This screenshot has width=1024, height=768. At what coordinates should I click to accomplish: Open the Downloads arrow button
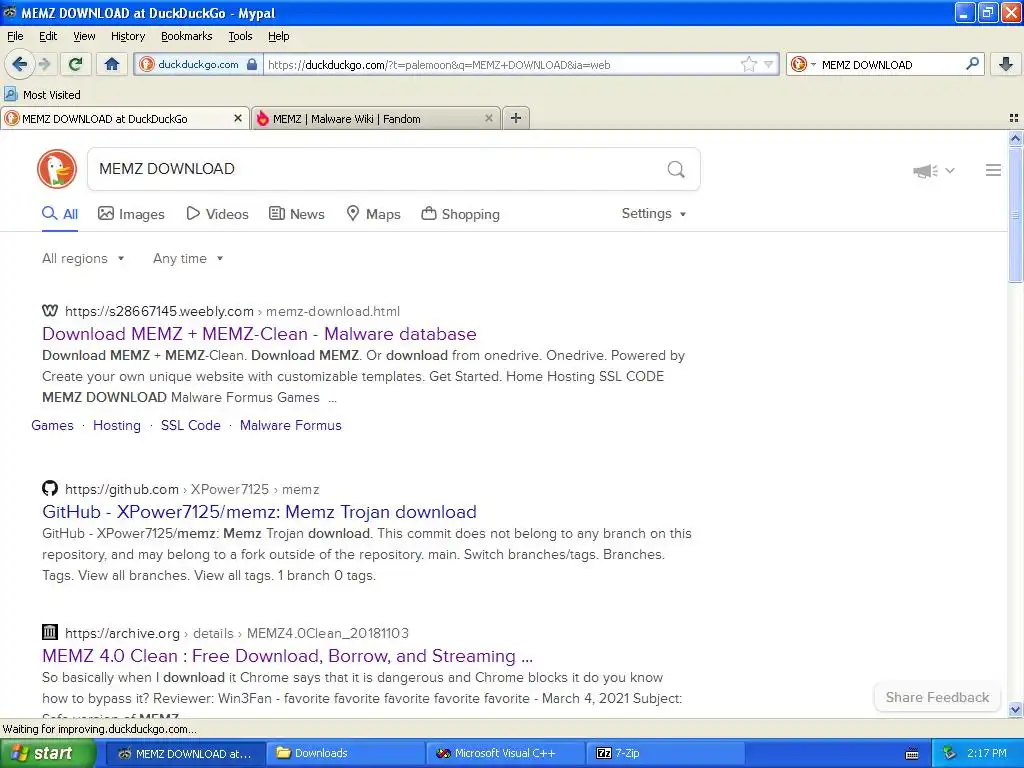point(1006,64)
